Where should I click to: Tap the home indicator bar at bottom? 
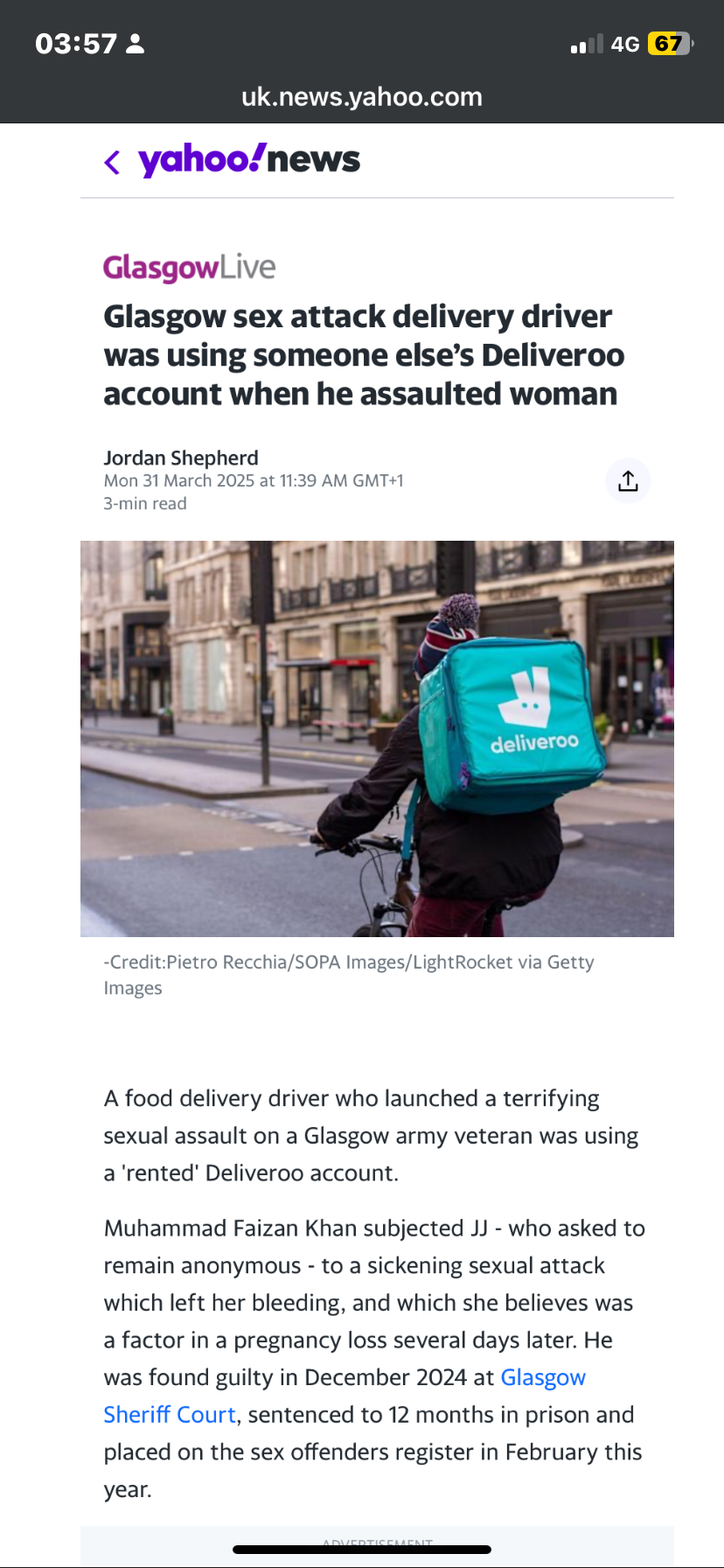tap(362, 1550)
